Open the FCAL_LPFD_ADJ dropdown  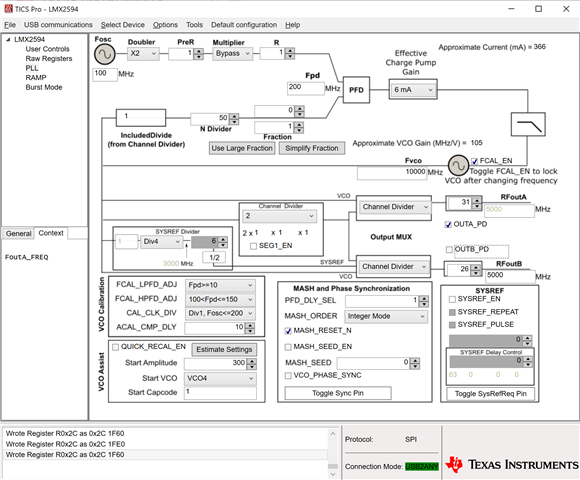point(220,285)
